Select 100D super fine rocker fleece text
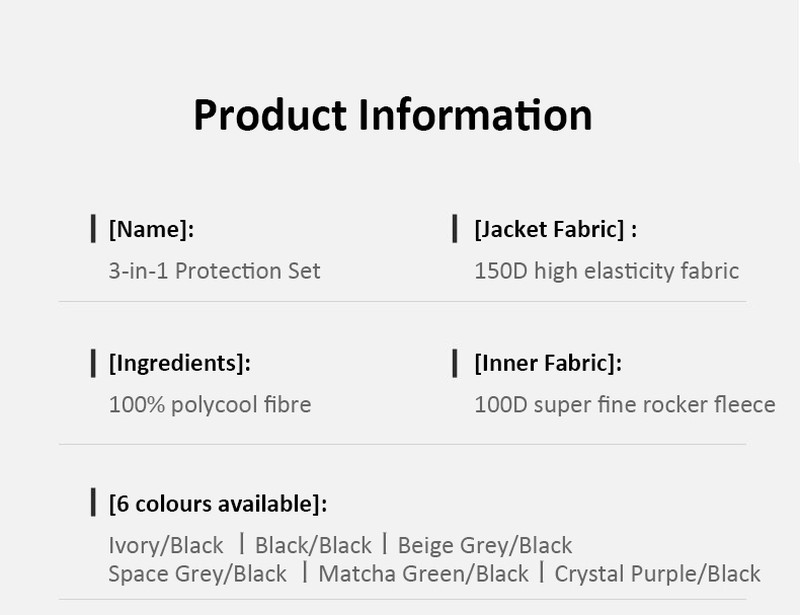The width and height of the screenshot is (800, 615). [624, 405]
